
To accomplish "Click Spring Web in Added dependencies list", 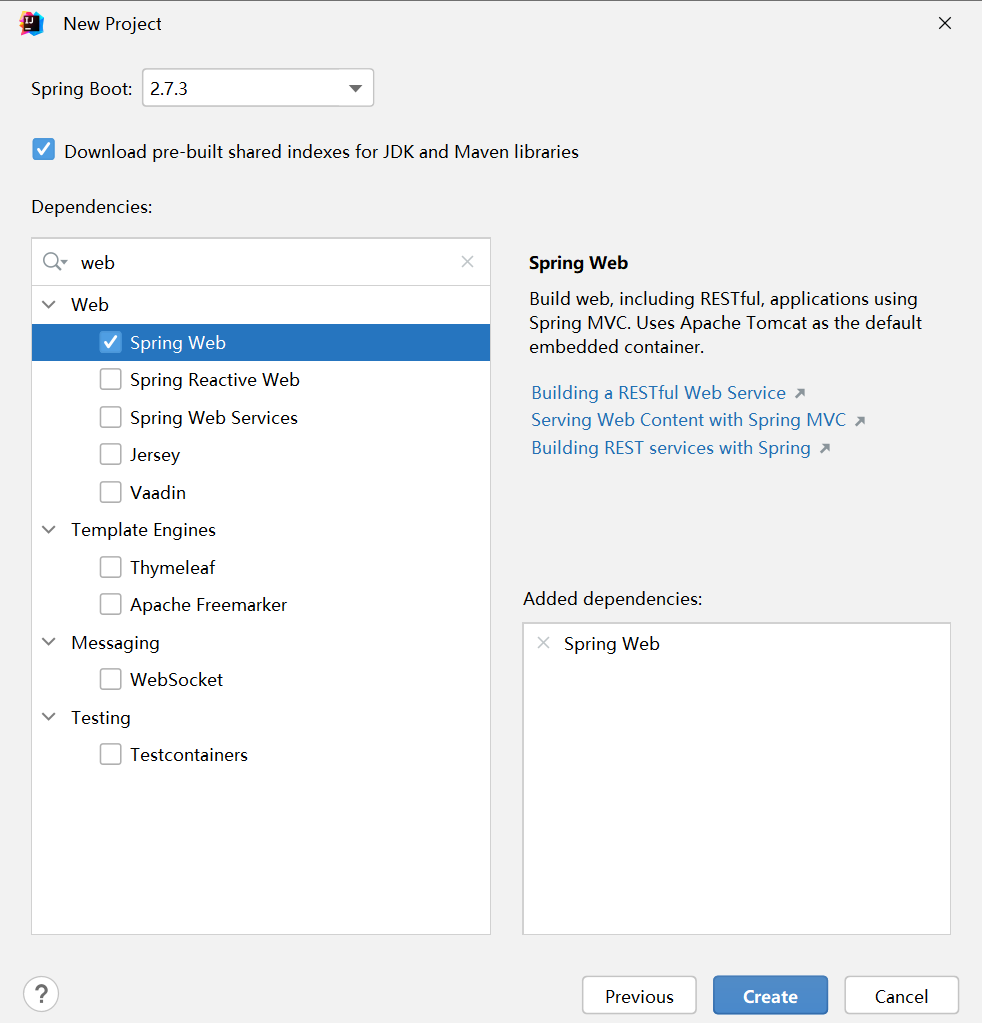I will (x=611, y=644).
